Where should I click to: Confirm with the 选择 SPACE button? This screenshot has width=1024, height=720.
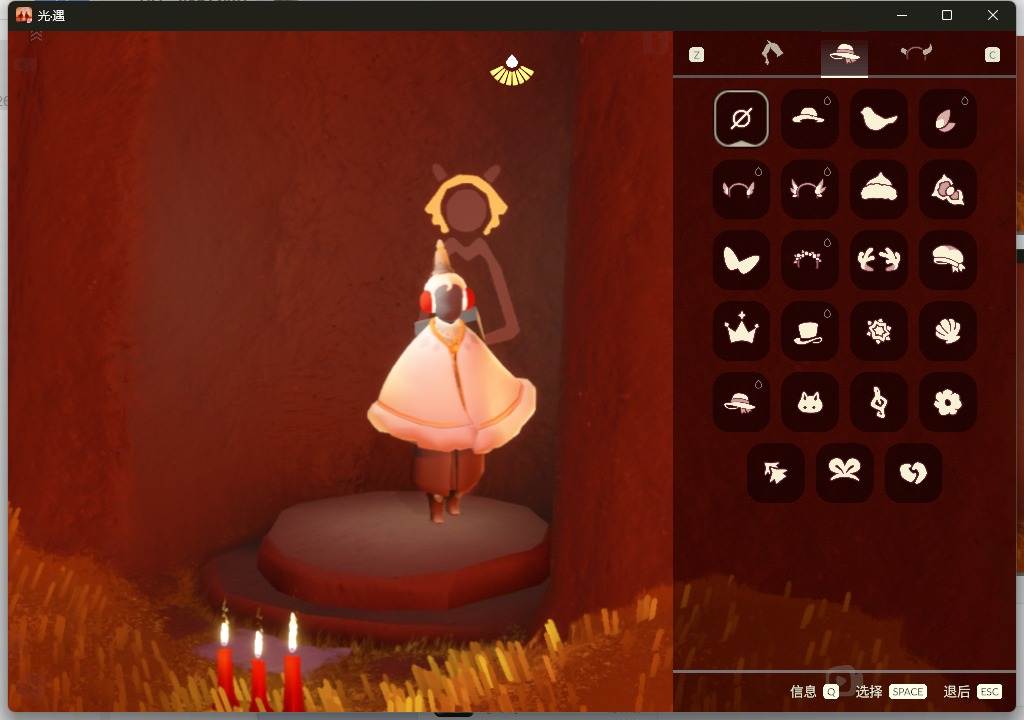point(891,691)
